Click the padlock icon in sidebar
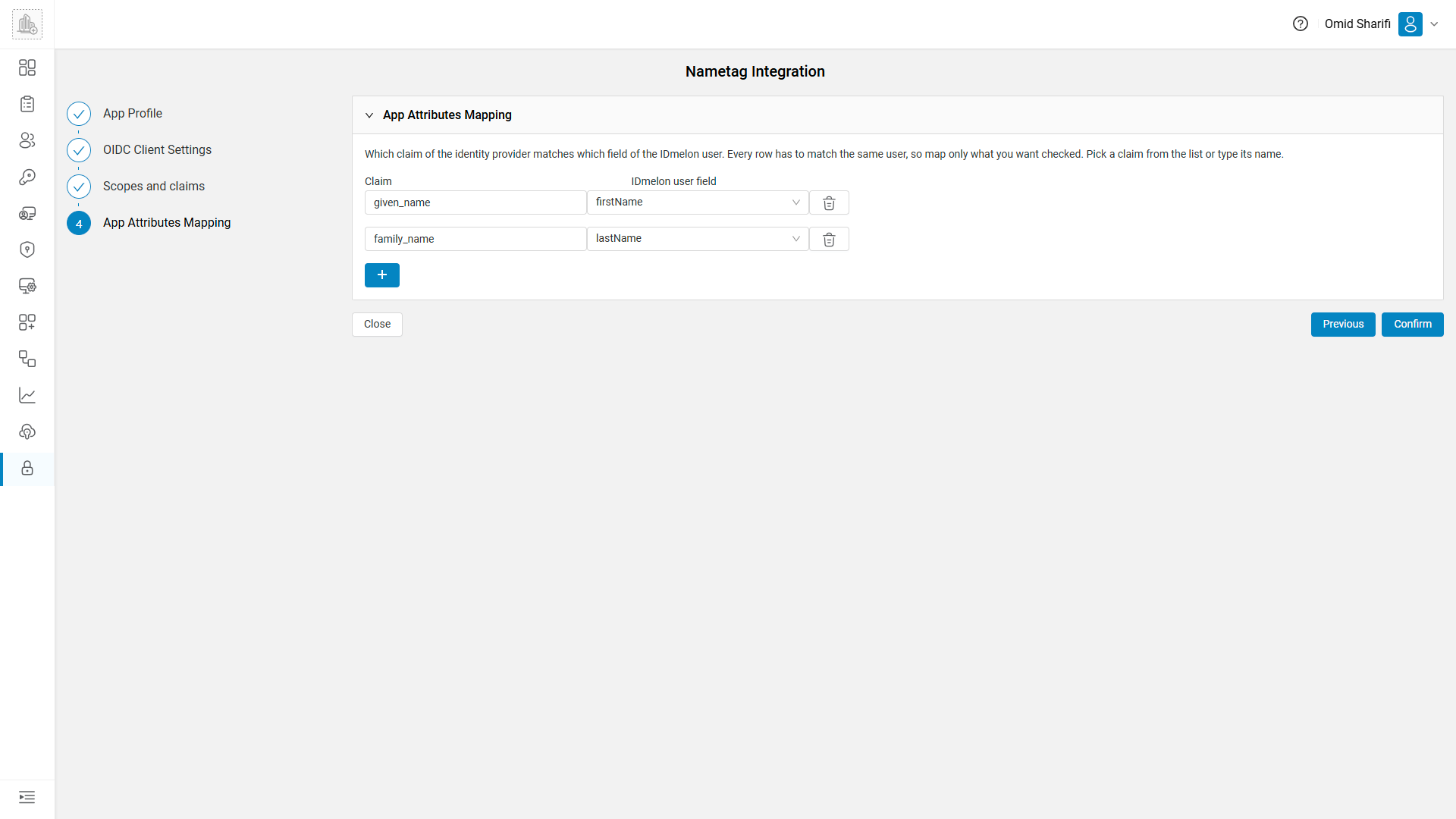 (27, 468)
